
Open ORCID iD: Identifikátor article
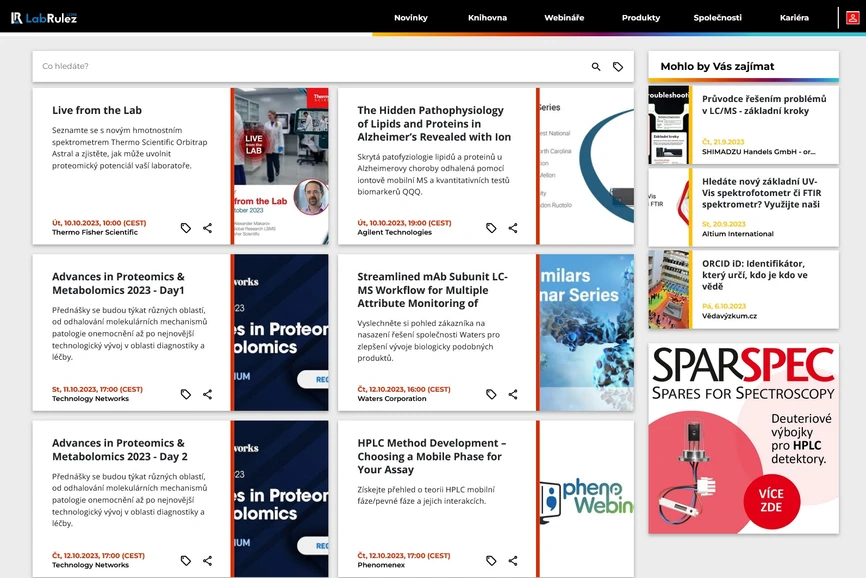click(x=754, y=275)
